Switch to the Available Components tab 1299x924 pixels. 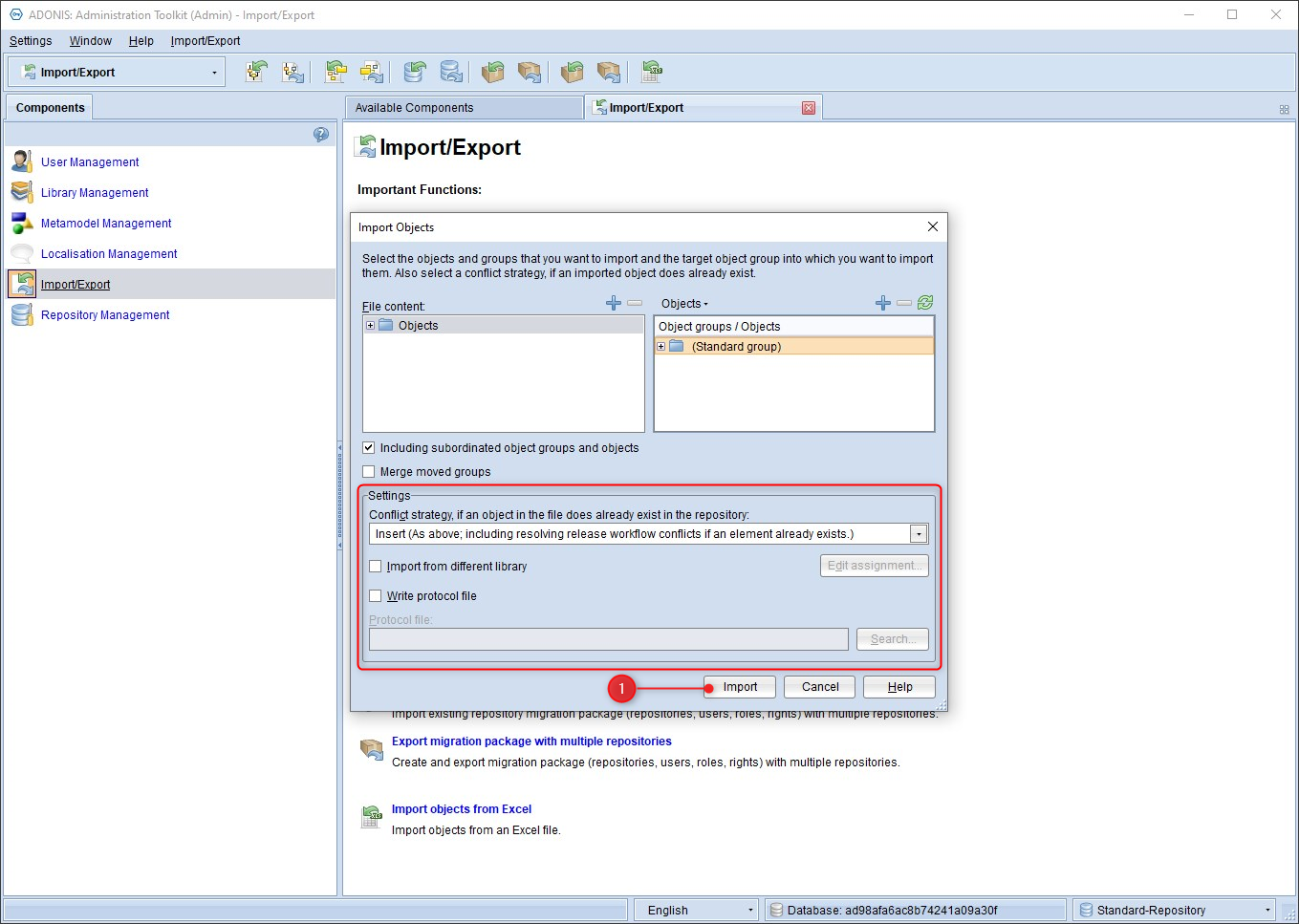(x=464, y=108)
